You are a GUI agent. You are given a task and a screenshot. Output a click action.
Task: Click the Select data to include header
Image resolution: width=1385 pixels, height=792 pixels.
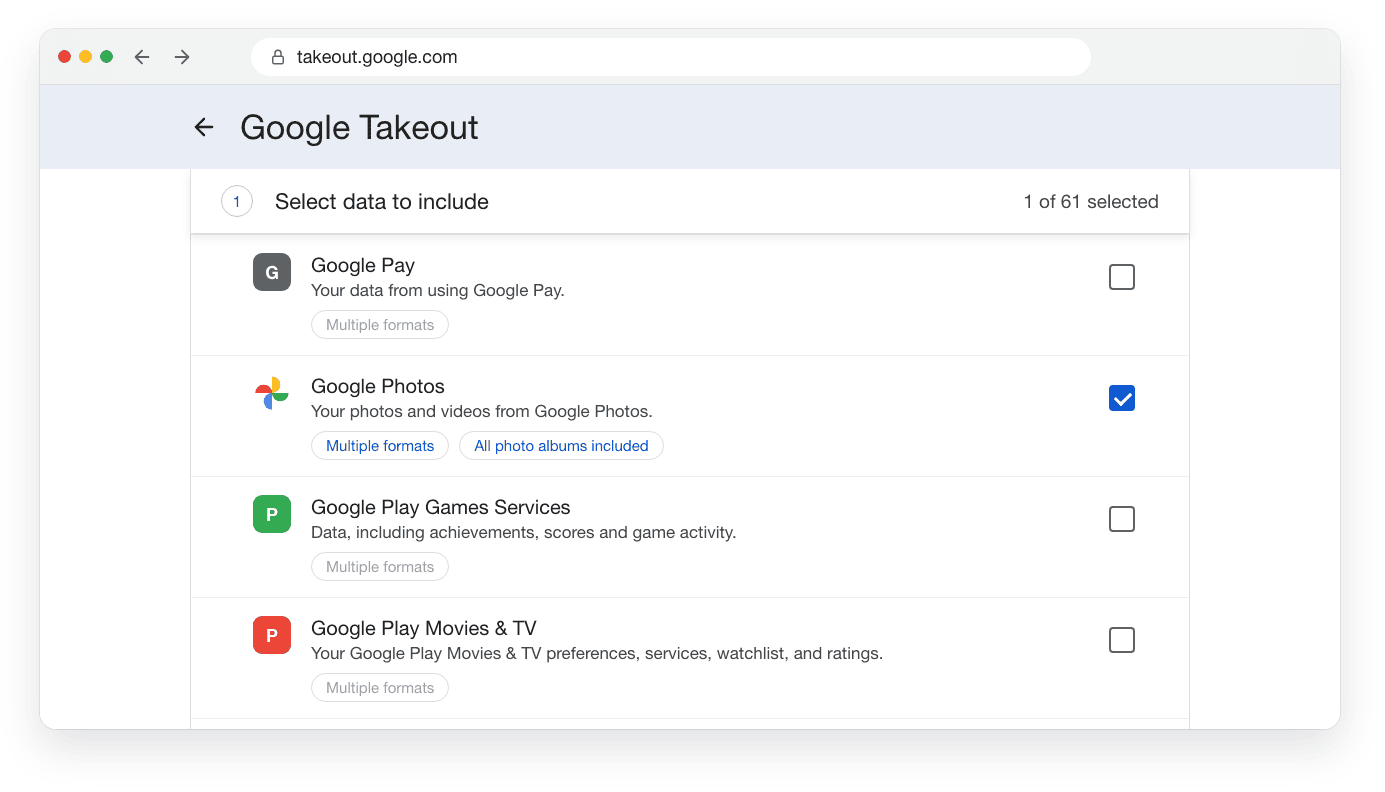click(382, 201)
